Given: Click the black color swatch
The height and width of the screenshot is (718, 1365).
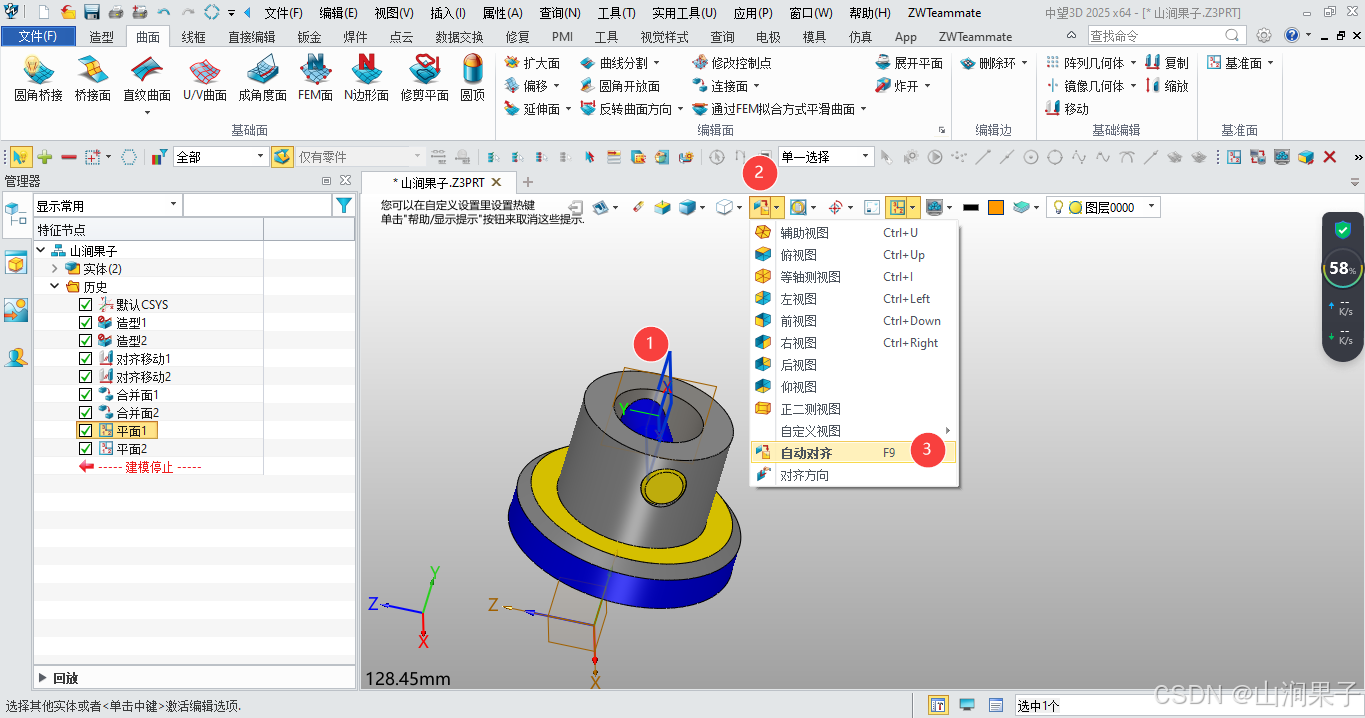Looking at the screenshot, I should 970,207.
